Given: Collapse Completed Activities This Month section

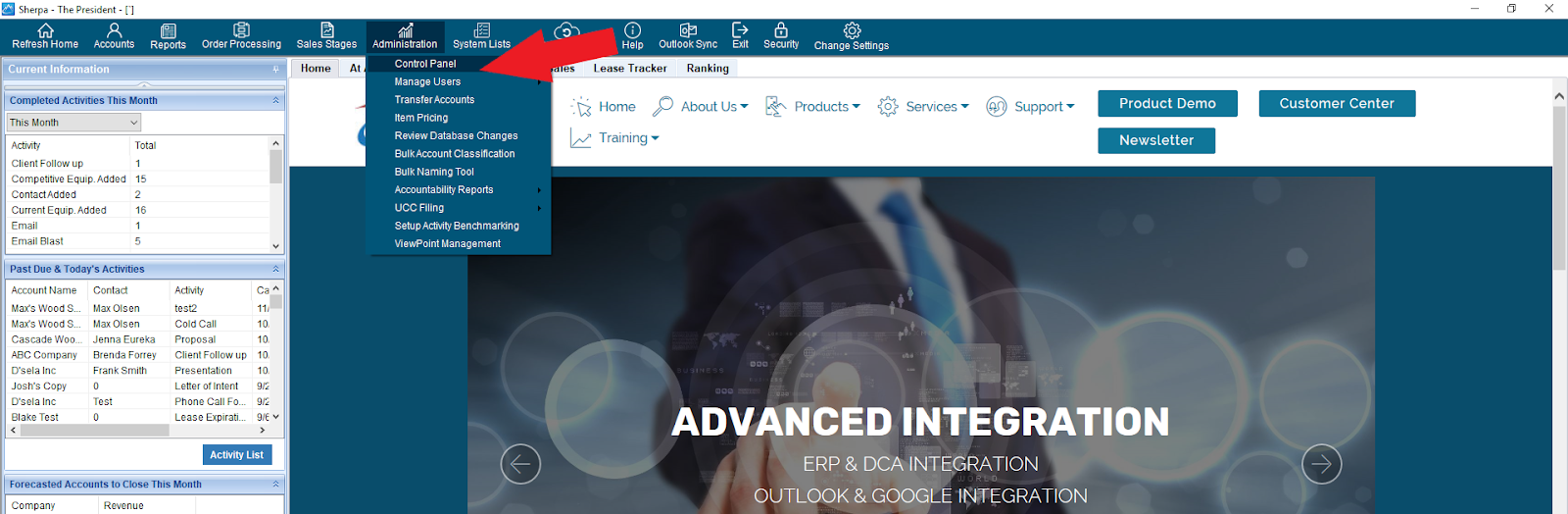Looking at the screenshot, I should coord(275,100).
